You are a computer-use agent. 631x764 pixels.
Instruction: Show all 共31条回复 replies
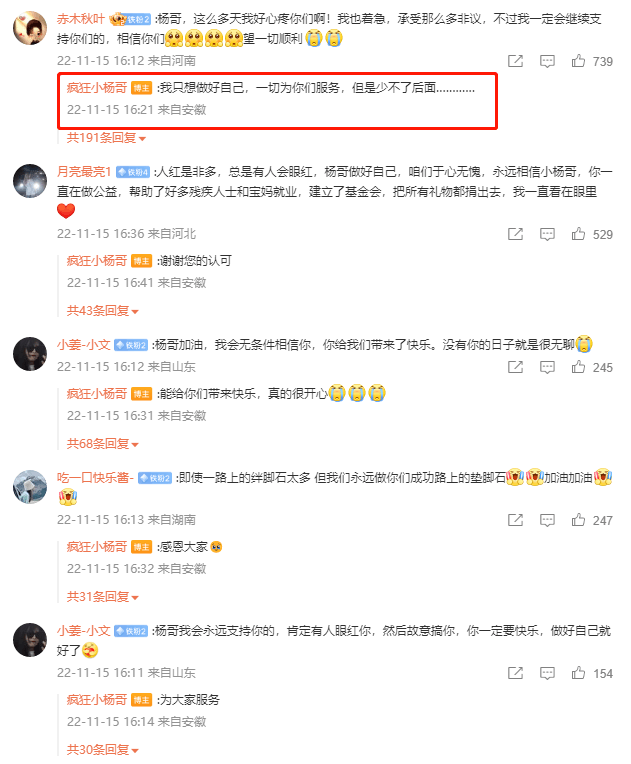tap(103, 597)
